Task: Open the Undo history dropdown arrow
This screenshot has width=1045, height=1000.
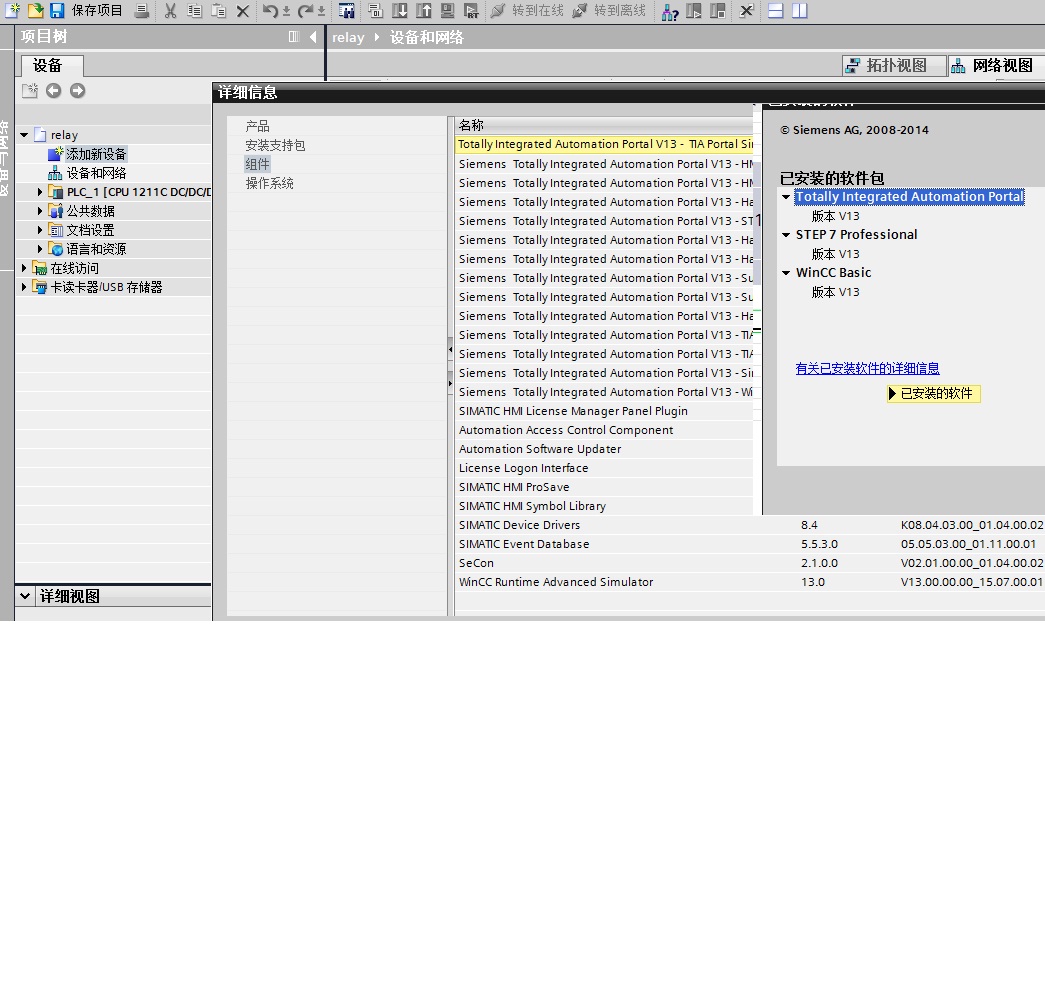Action: click(x=286, y=11)
